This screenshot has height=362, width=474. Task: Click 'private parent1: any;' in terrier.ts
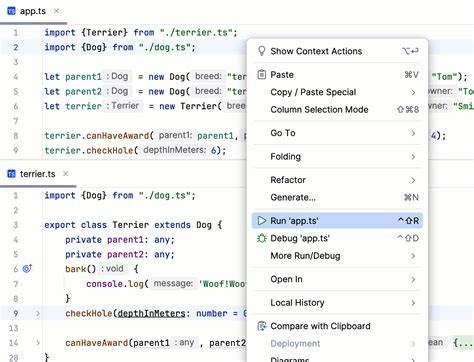click(x=120, y=240)
